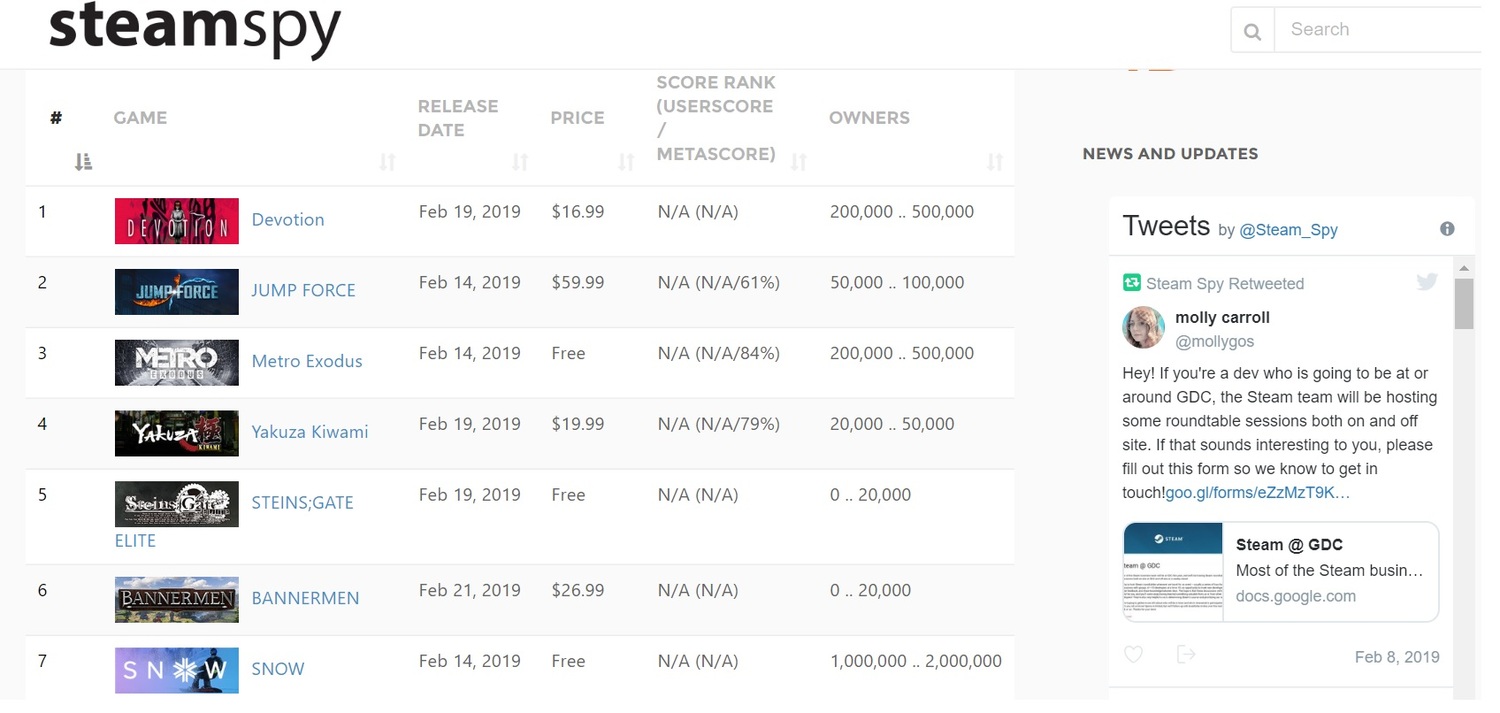Click the steamspy logo
1500x713 pixels.
pyautogui.click(x=195, y=28)
